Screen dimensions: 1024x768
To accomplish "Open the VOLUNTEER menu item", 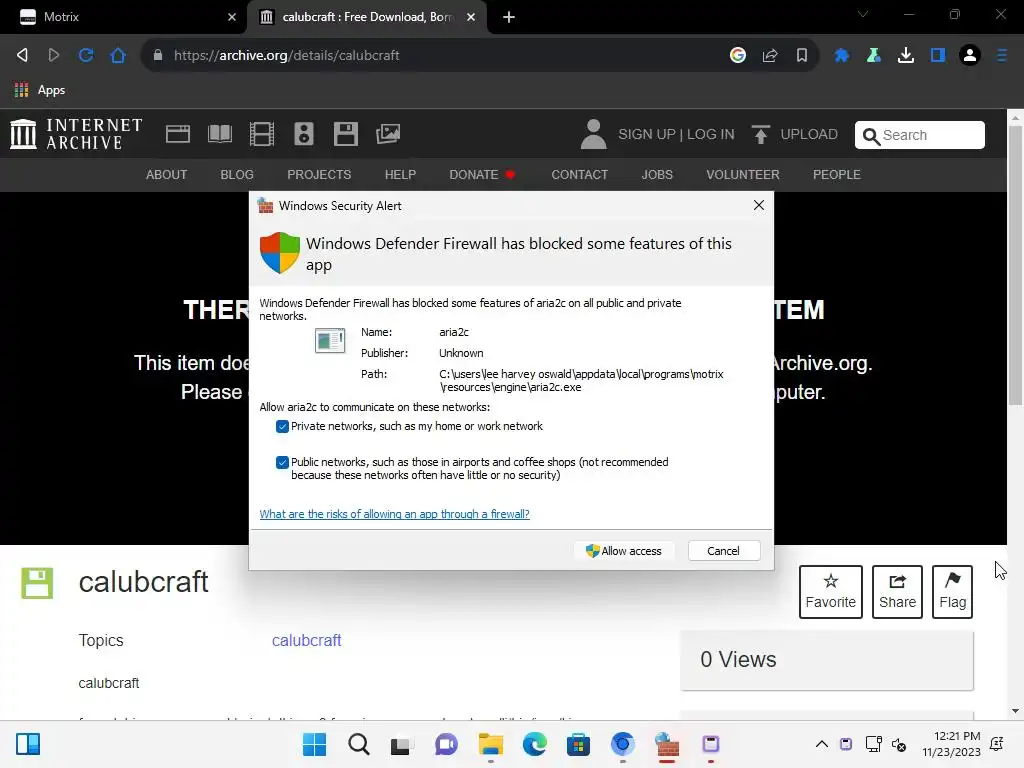I will (x=743, y=175).
